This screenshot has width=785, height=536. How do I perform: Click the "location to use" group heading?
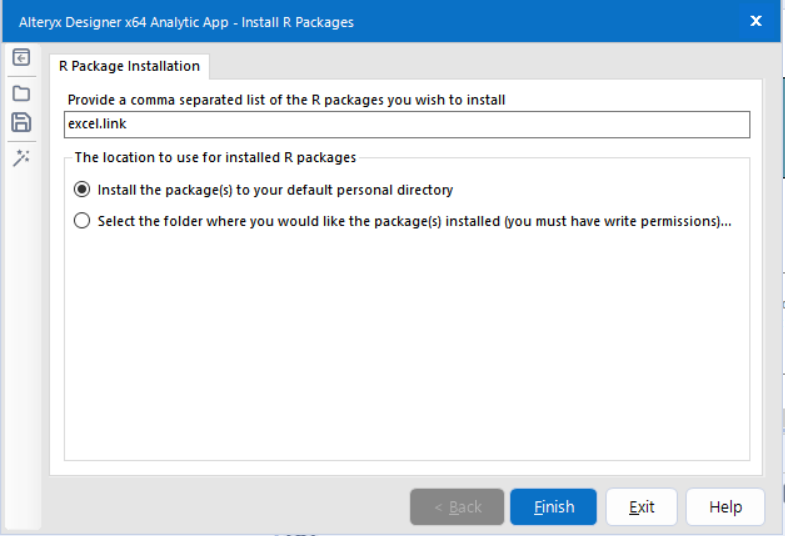tap(215, 157)
